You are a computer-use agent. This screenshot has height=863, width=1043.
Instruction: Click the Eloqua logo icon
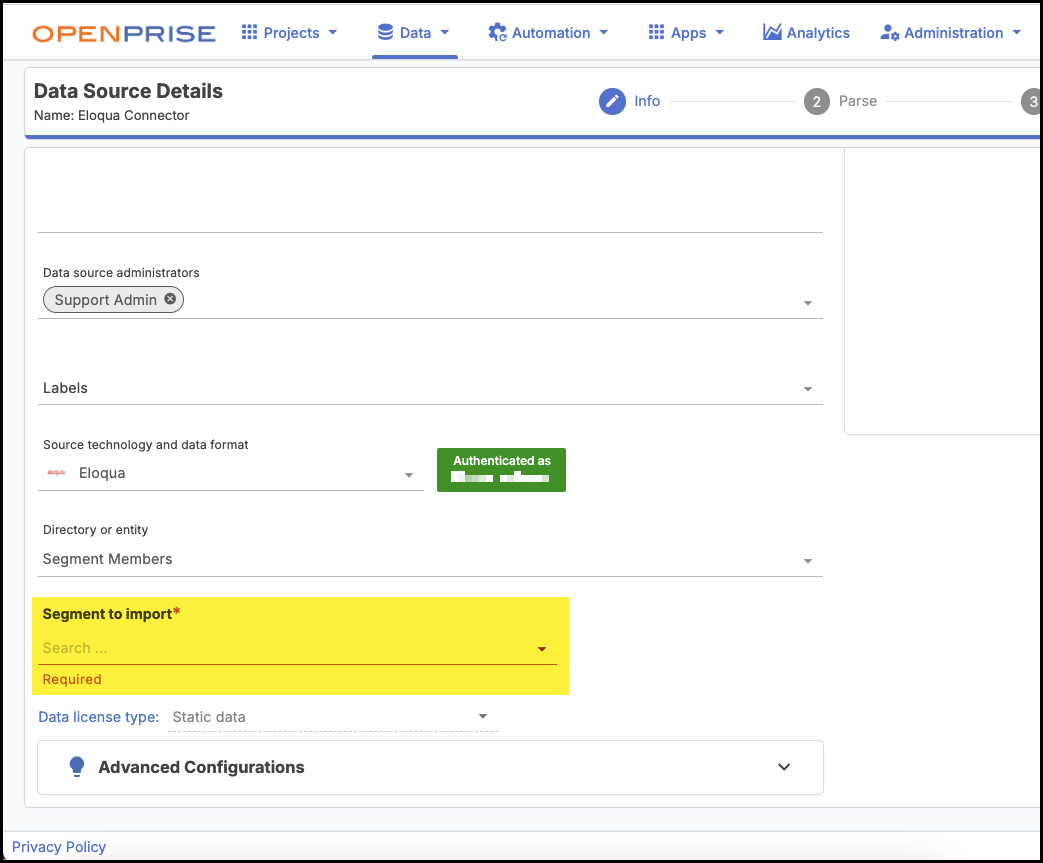(x=56, y=473)
